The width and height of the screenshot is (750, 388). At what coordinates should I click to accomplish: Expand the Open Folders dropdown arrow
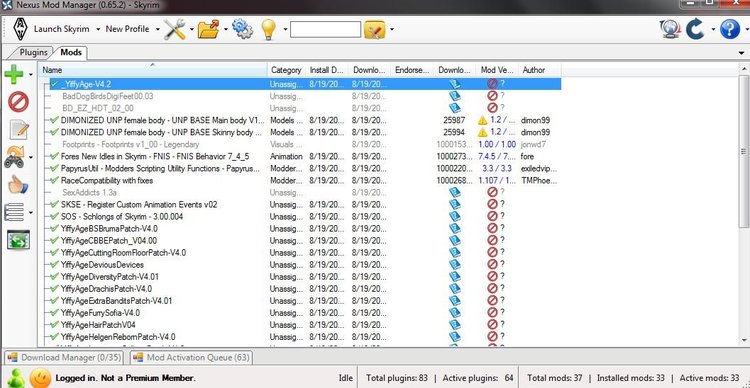[226, 29]
